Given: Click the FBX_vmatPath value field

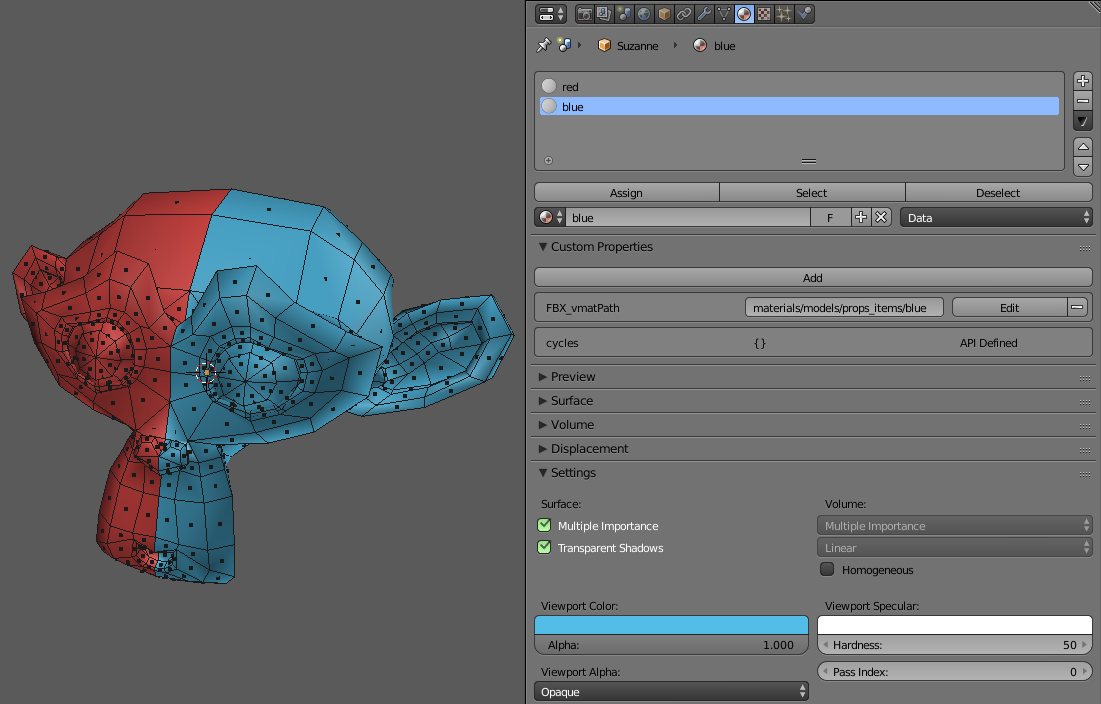Looking at the screenshot, I should click(x=844, y=307).
